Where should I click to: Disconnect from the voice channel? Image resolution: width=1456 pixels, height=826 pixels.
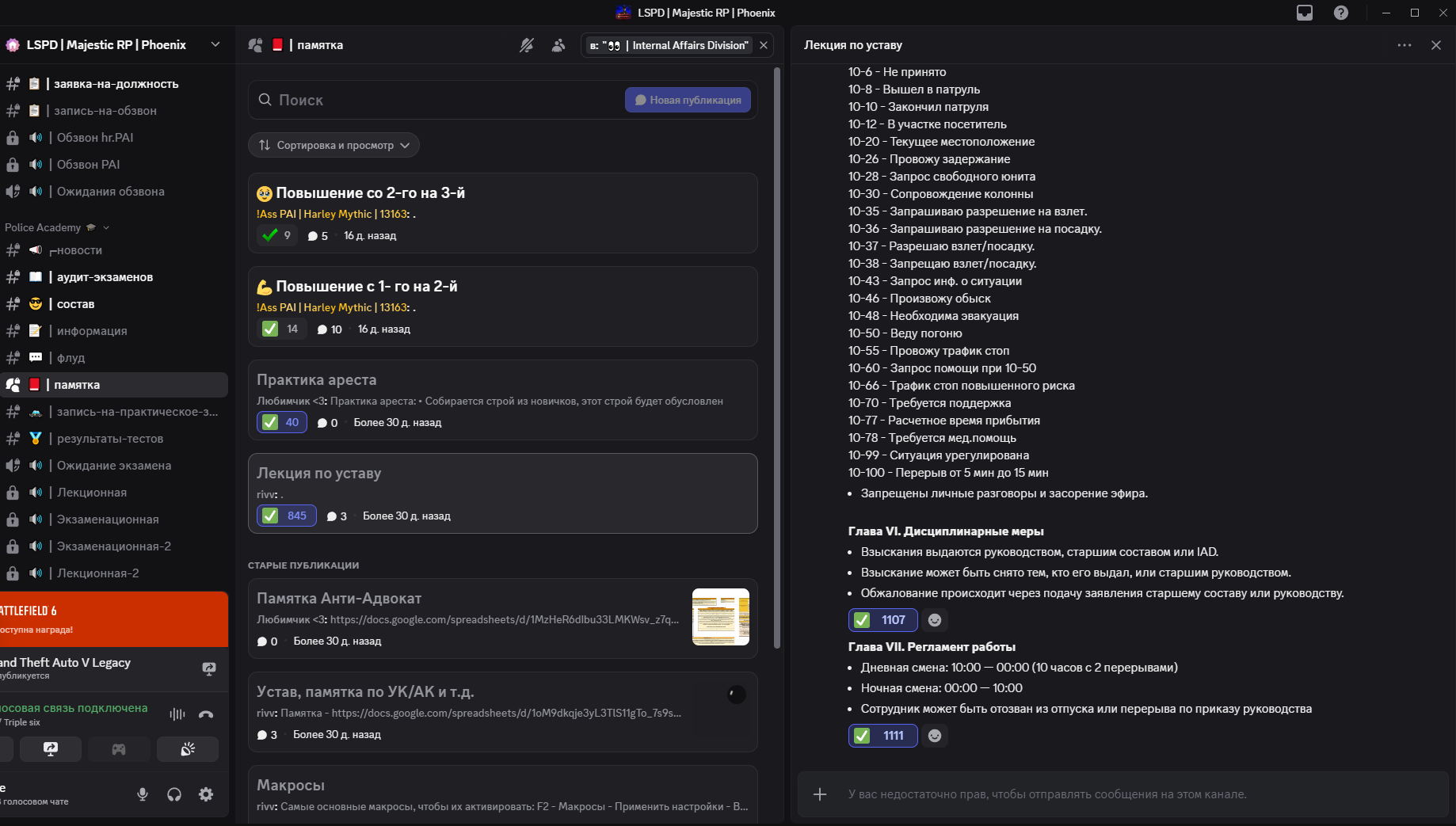tap(206, 714)
